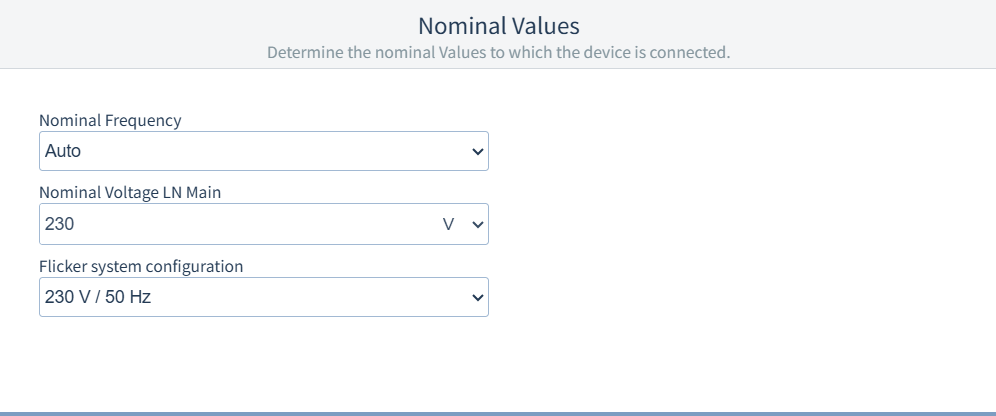Click empty middle of Flicker configuration box
The height and width of the screenshot is (416, 996).
pyautogui.click(x=300, y=297)
